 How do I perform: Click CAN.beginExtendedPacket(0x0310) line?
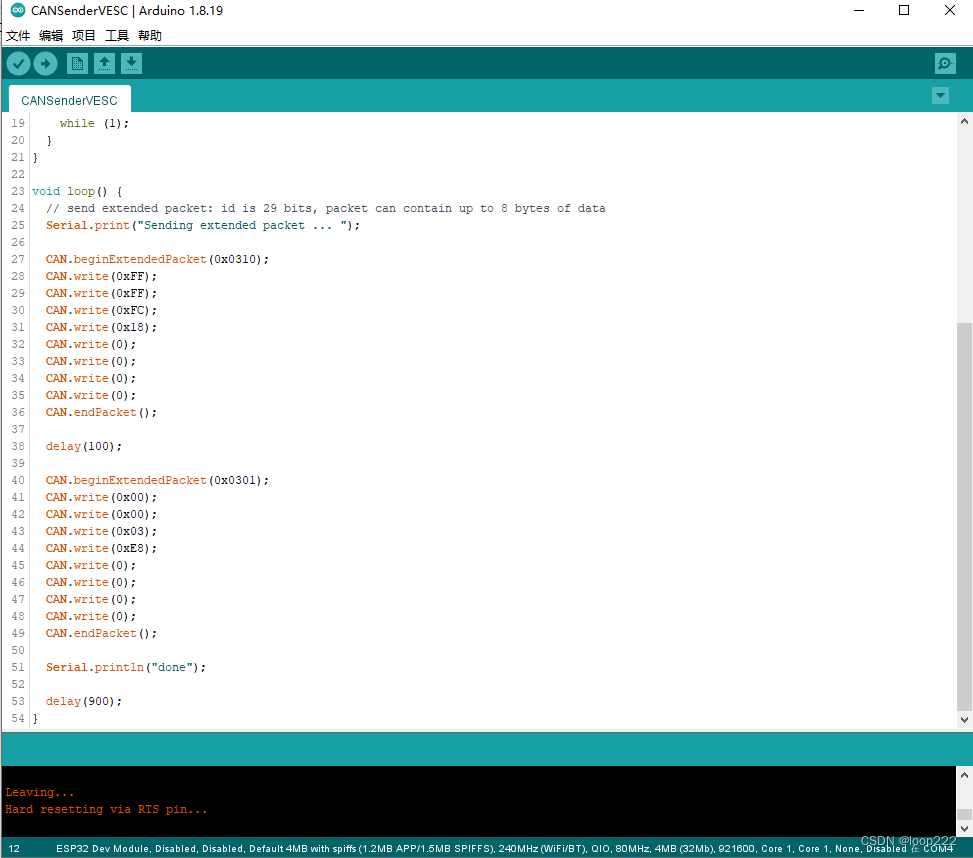coord(157,259)
